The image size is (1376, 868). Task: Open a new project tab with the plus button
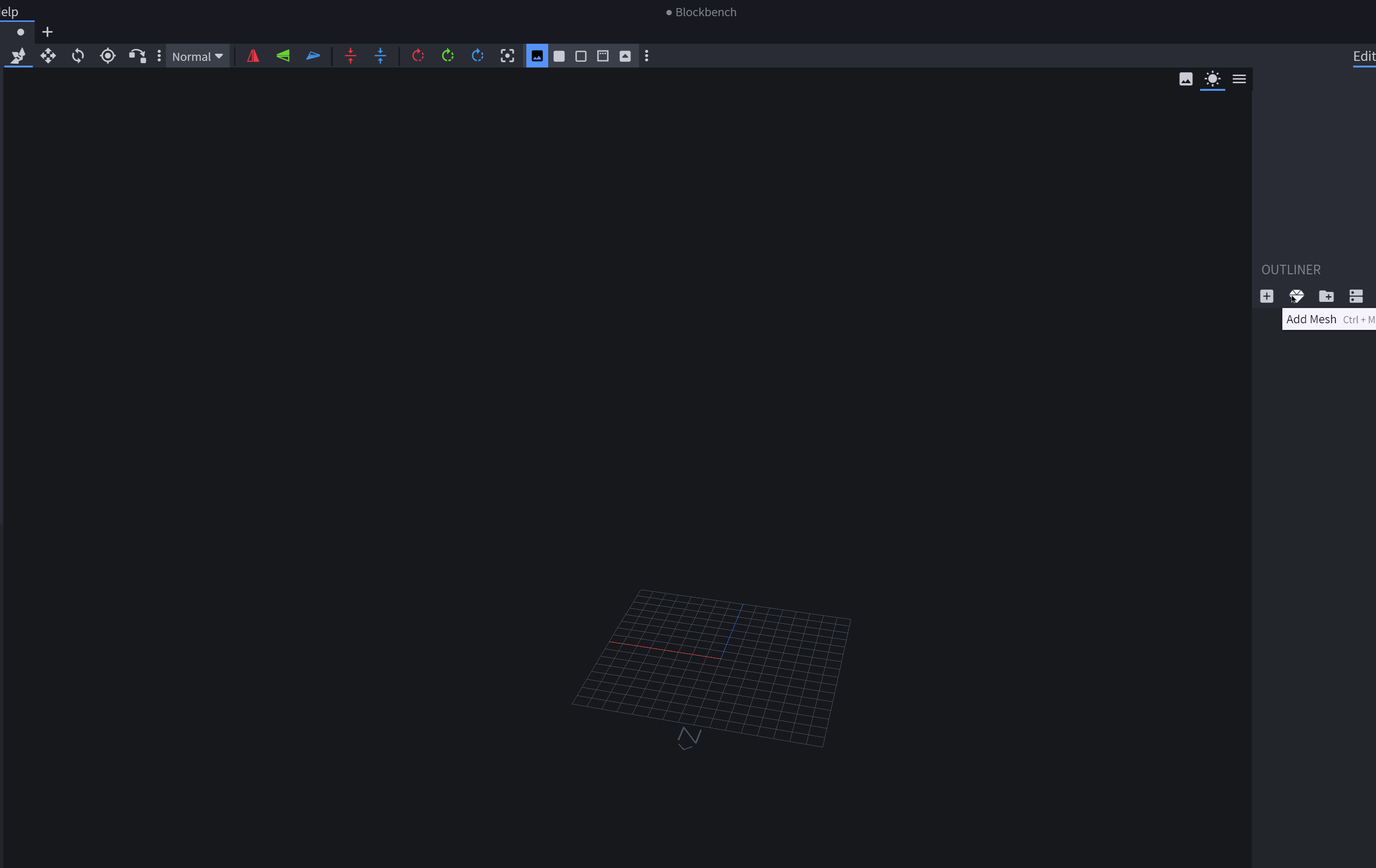(x=48, y=31)
